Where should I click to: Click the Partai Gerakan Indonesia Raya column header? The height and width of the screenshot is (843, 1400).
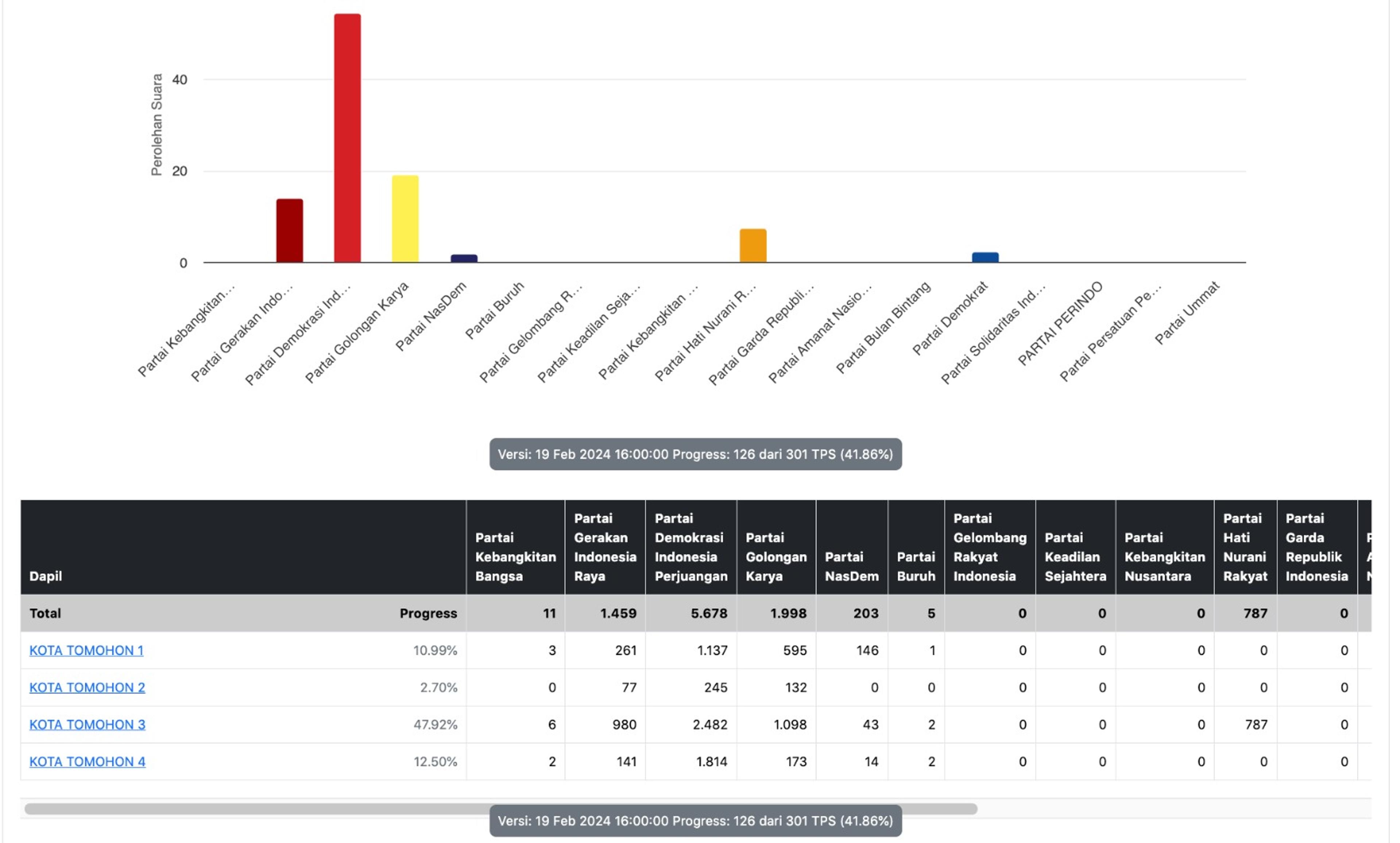click(605, 547)
